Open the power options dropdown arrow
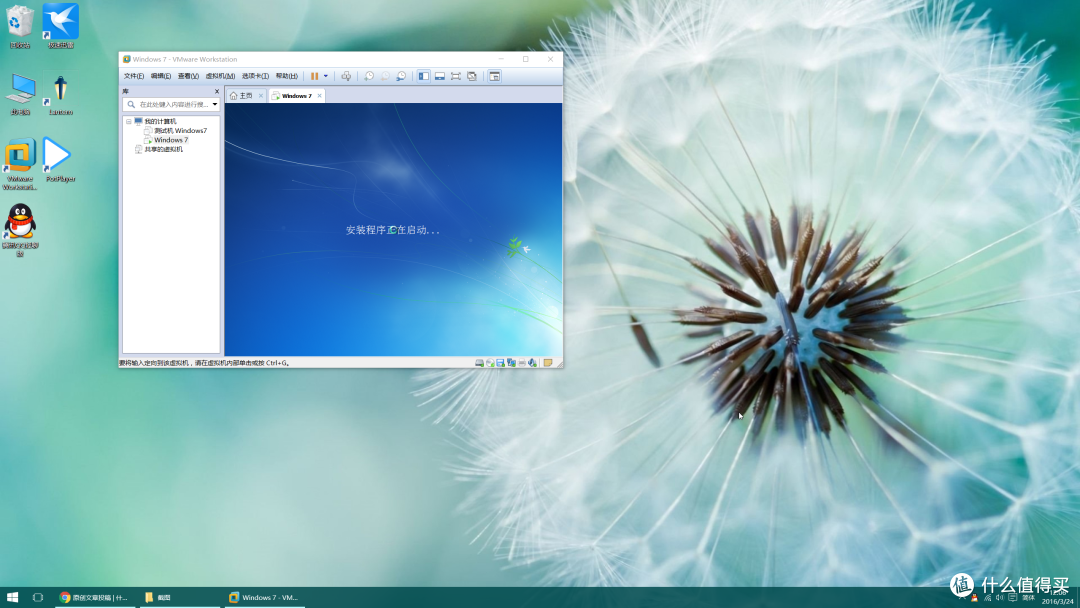Viewport: 1080px width, 608px height. [x=326, y=76]
